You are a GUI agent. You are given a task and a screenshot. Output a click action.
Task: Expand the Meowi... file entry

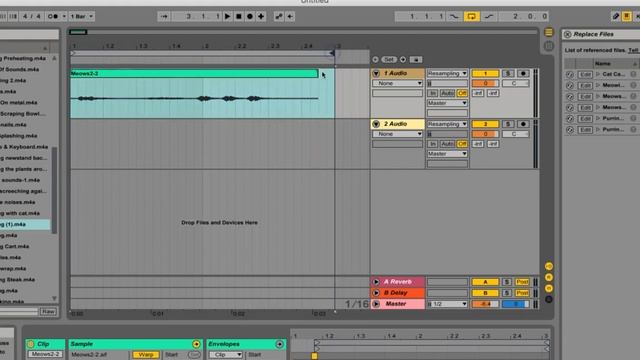tap(598, 85)
